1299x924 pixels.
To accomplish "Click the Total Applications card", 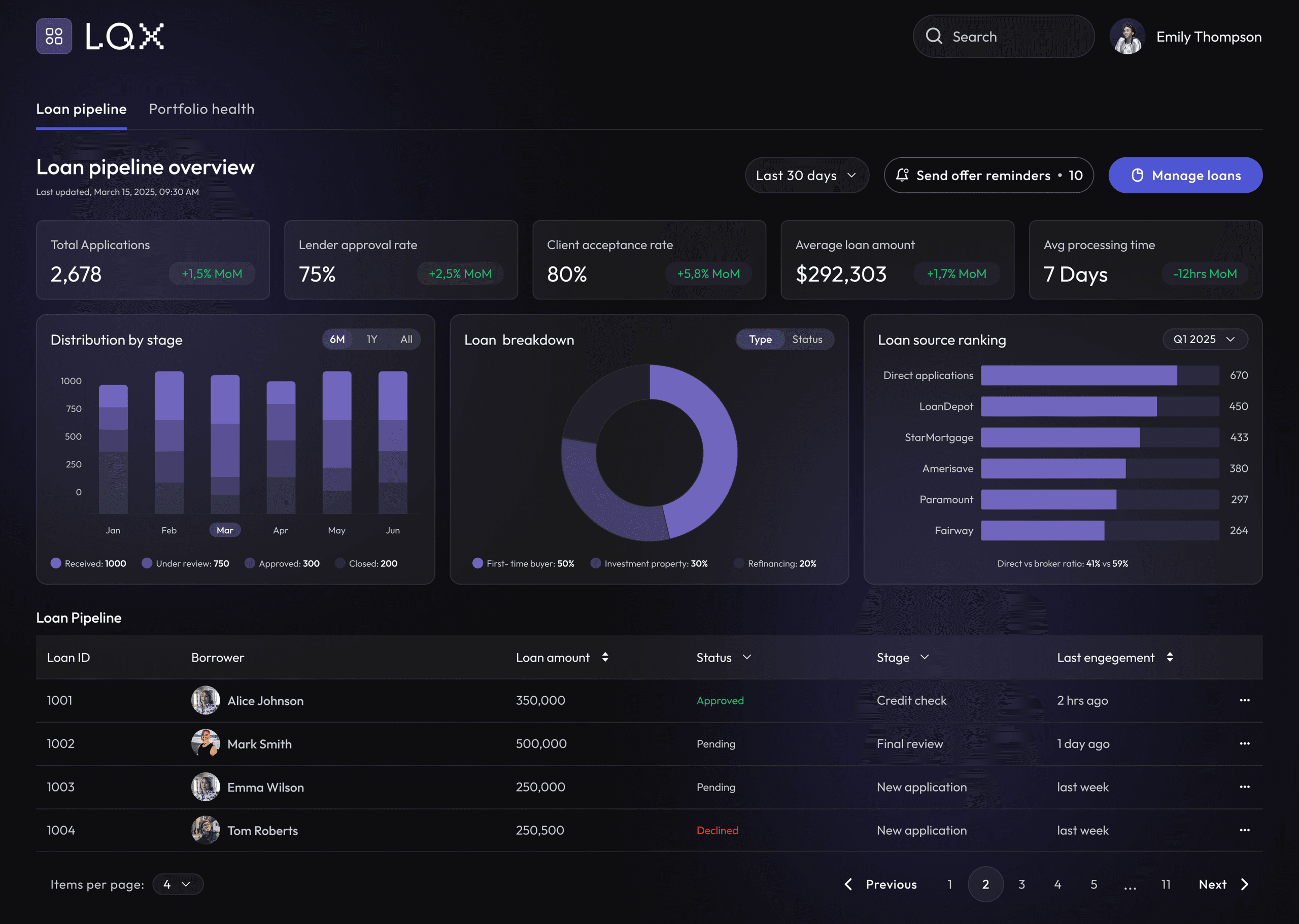I will click(153, 260).
